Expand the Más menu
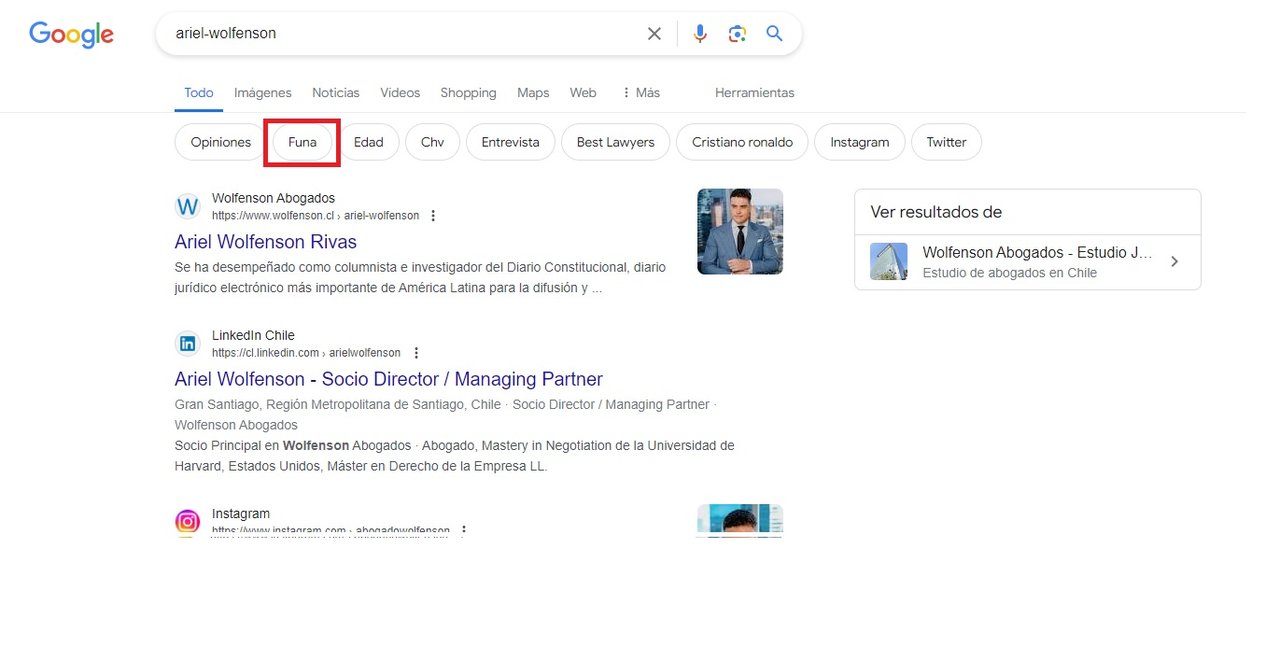Viewport: 1280px width, 647px height. point(640,93)
